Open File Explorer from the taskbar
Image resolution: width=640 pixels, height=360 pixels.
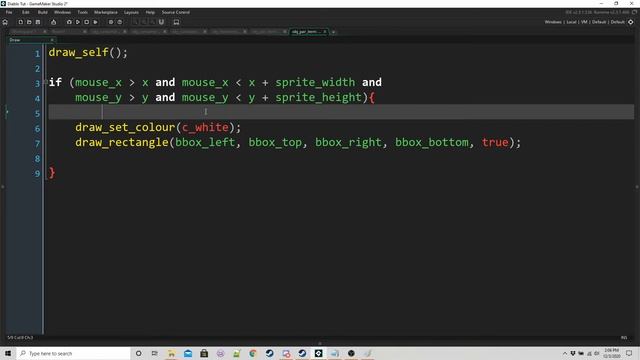point(171,353)
